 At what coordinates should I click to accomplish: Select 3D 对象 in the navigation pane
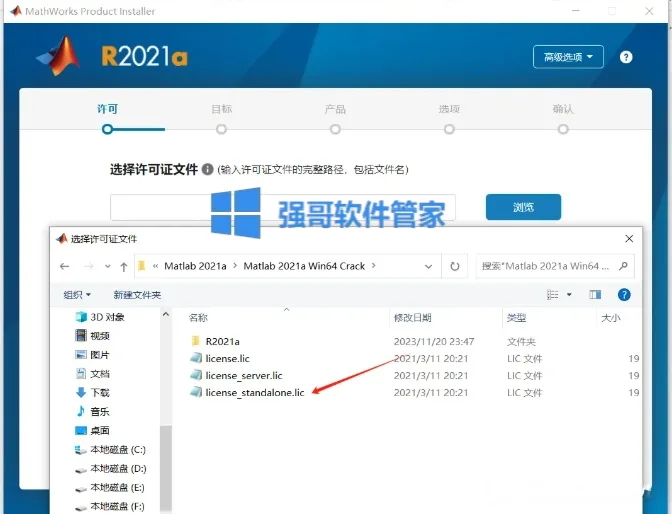pyautogui.click(x=107, y=317)
